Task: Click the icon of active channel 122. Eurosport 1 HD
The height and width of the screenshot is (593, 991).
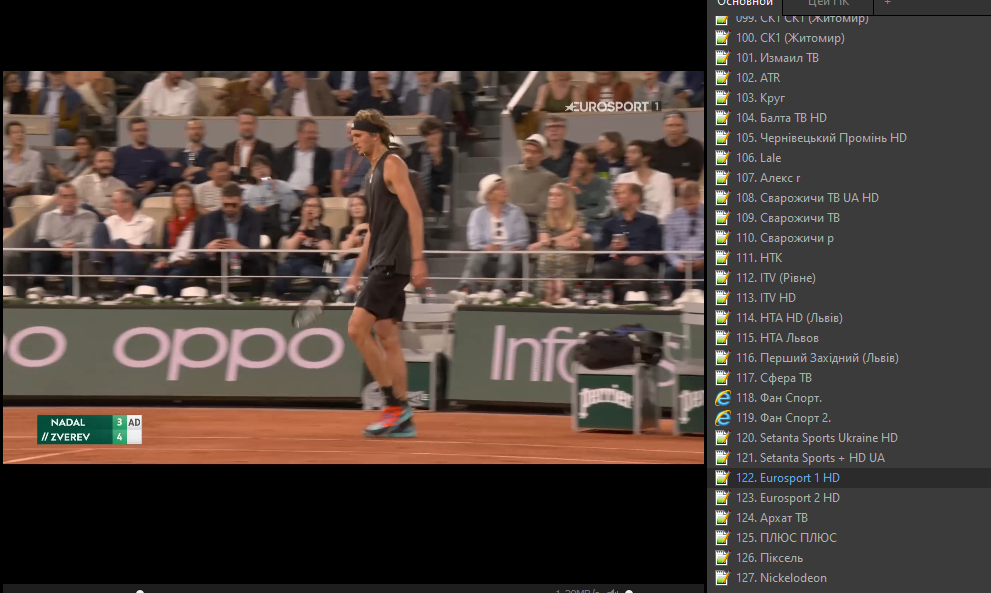Action: click(x=722, y=478)
